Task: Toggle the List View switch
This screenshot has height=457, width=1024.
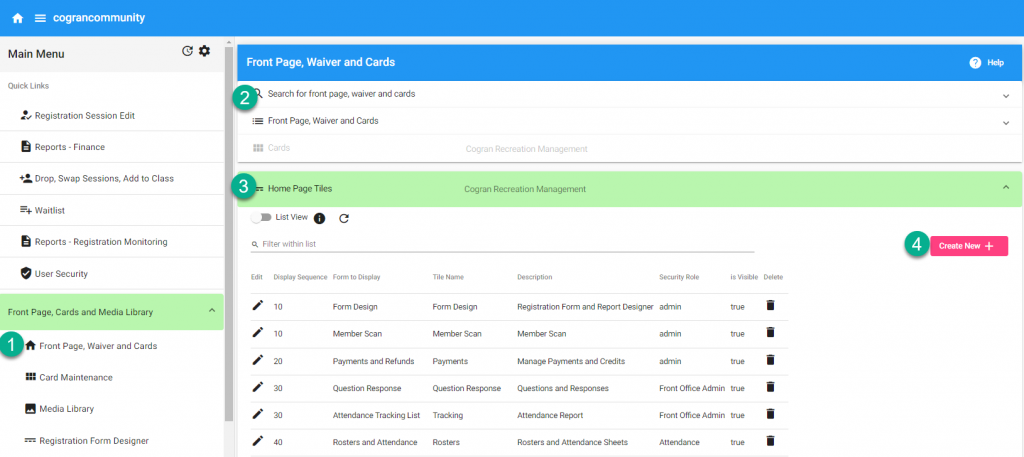Action: point(261,216)
